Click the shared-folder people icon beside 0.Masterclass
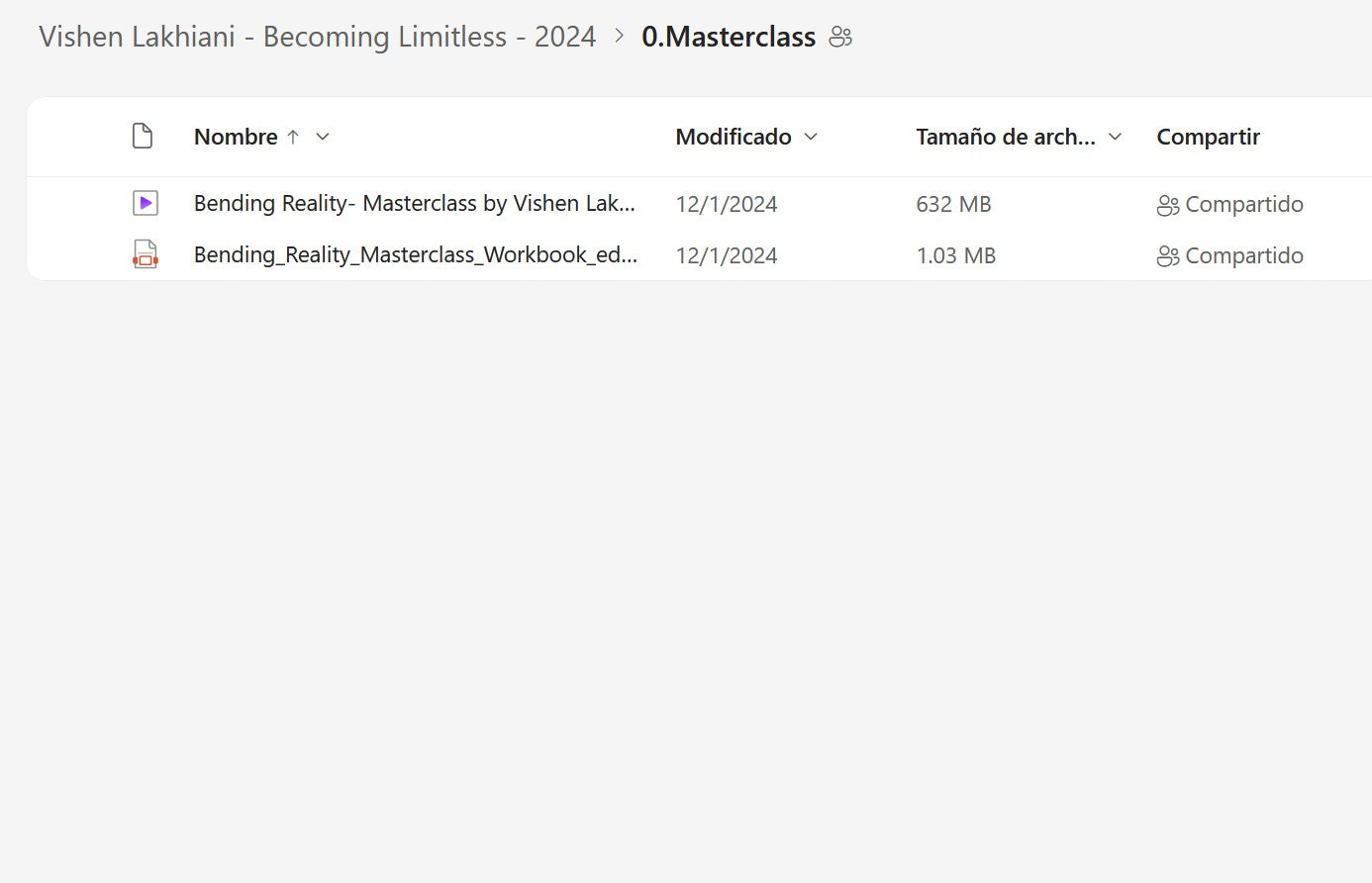 840,38
